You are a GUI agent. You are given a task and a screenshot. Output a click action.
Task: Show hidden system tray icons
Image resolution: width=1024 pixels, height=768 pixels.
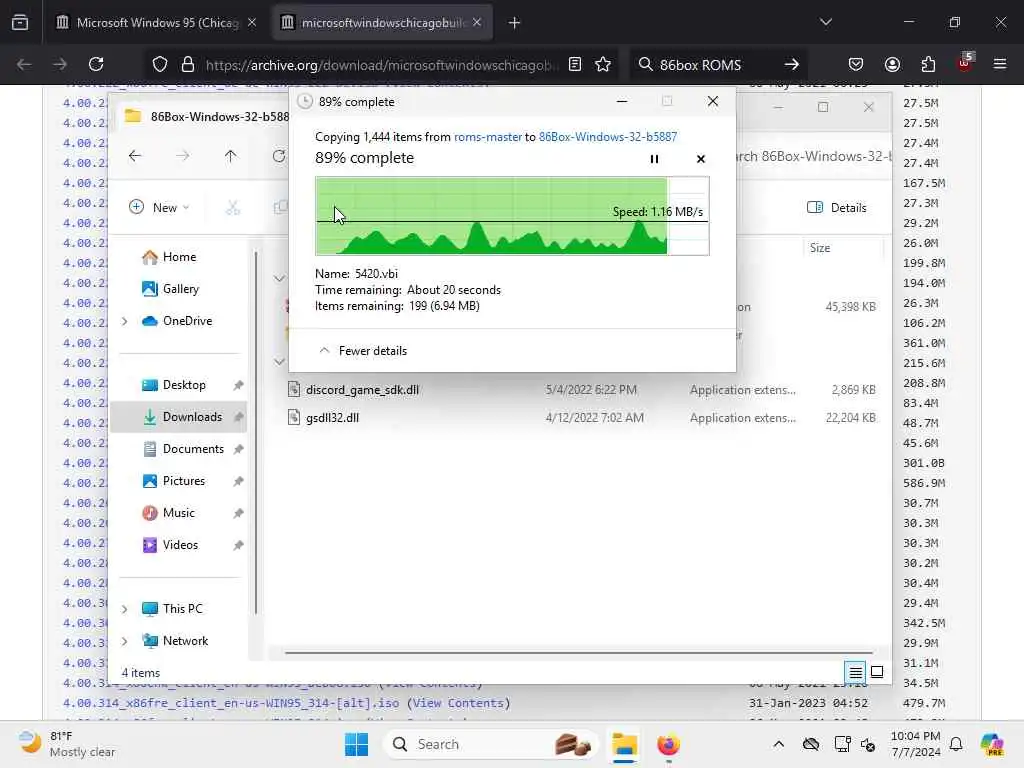[778, 744]
